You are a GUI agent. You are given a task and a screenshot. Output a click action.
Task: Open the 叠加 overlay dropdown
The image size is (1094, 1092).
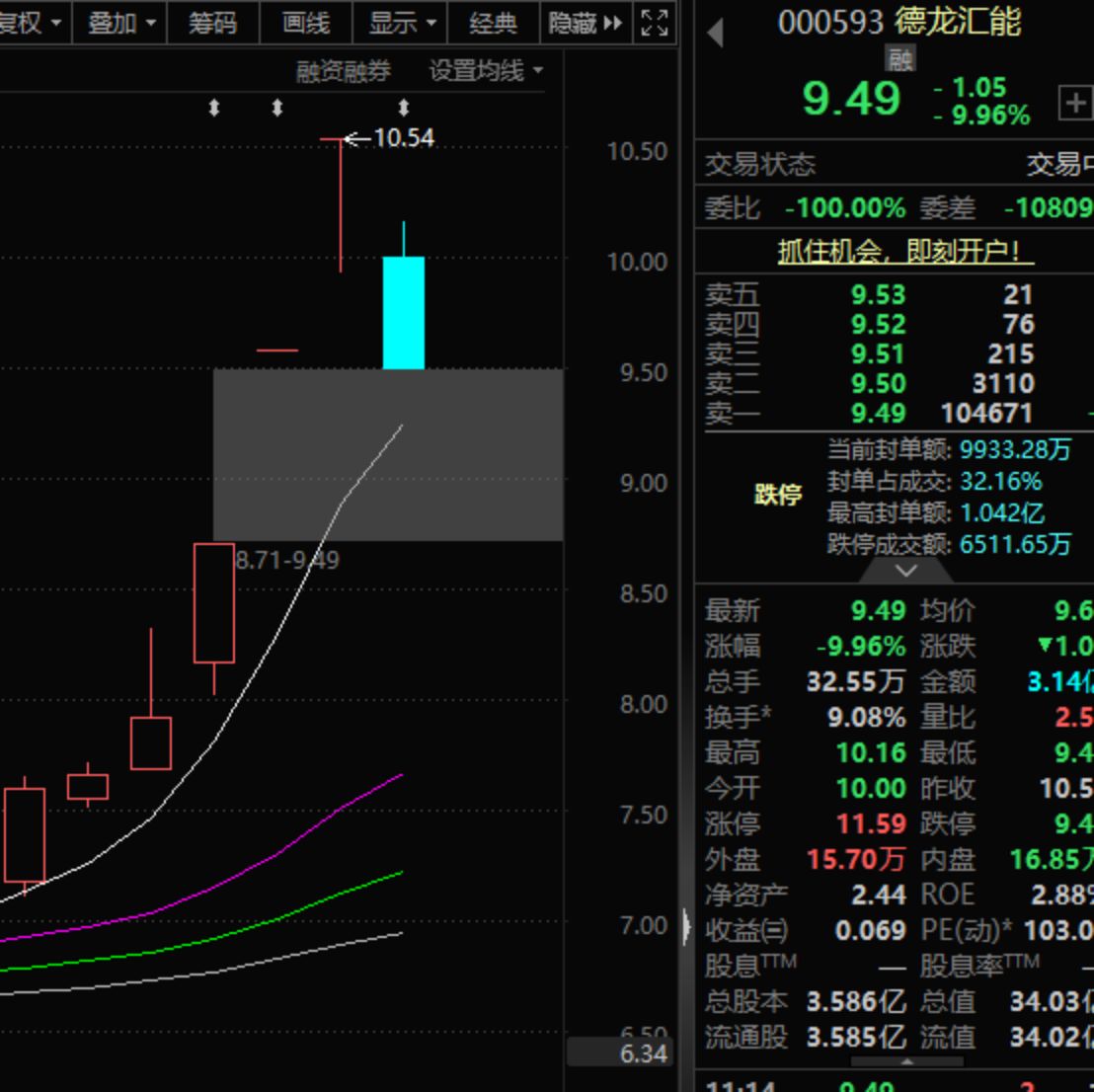[120, 23]
